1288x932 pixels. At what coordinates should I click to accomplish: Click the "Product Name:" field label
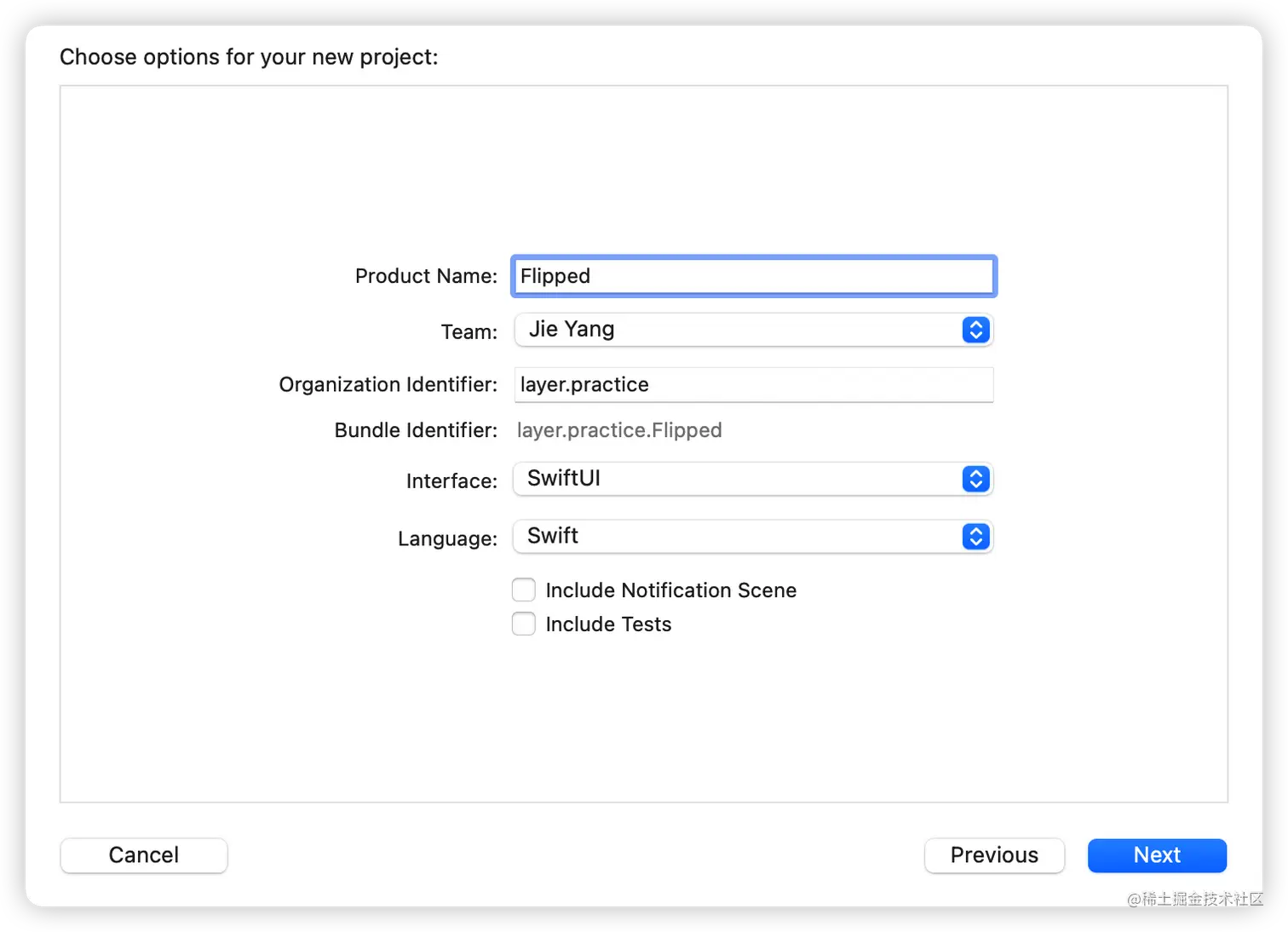[426, 276]
